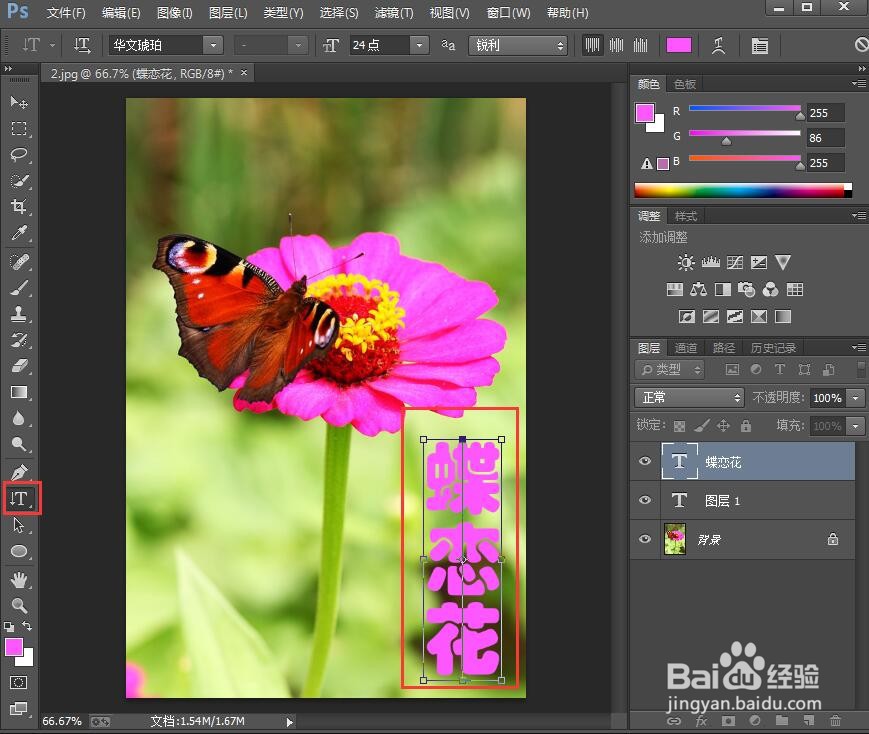The height and width of the screenshot is (734, 869).
Task: Change the screen mode
Action: click(18, 708)
